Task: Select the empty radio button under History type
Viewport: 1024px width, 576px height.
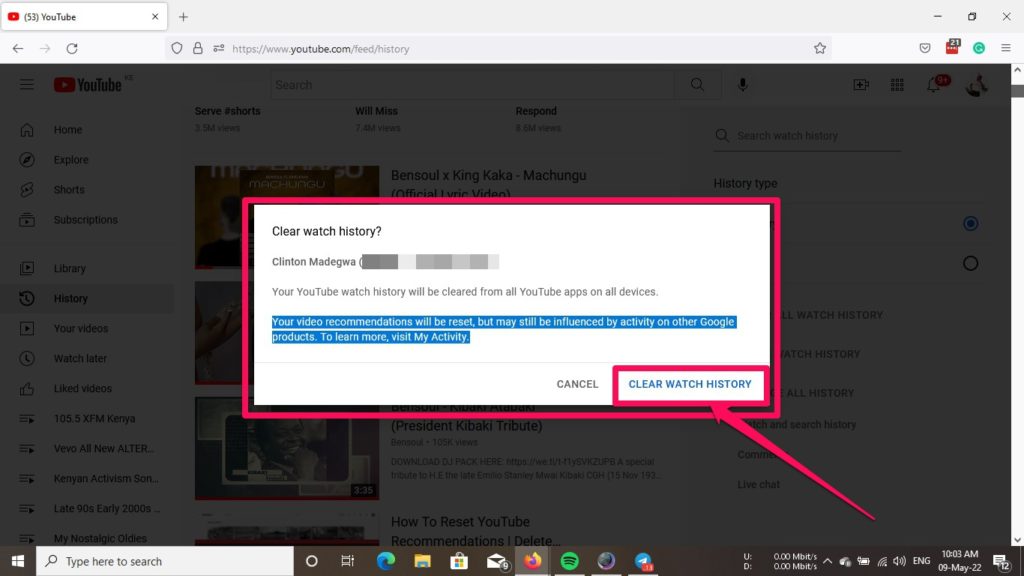Action: (x=970, y=263)
